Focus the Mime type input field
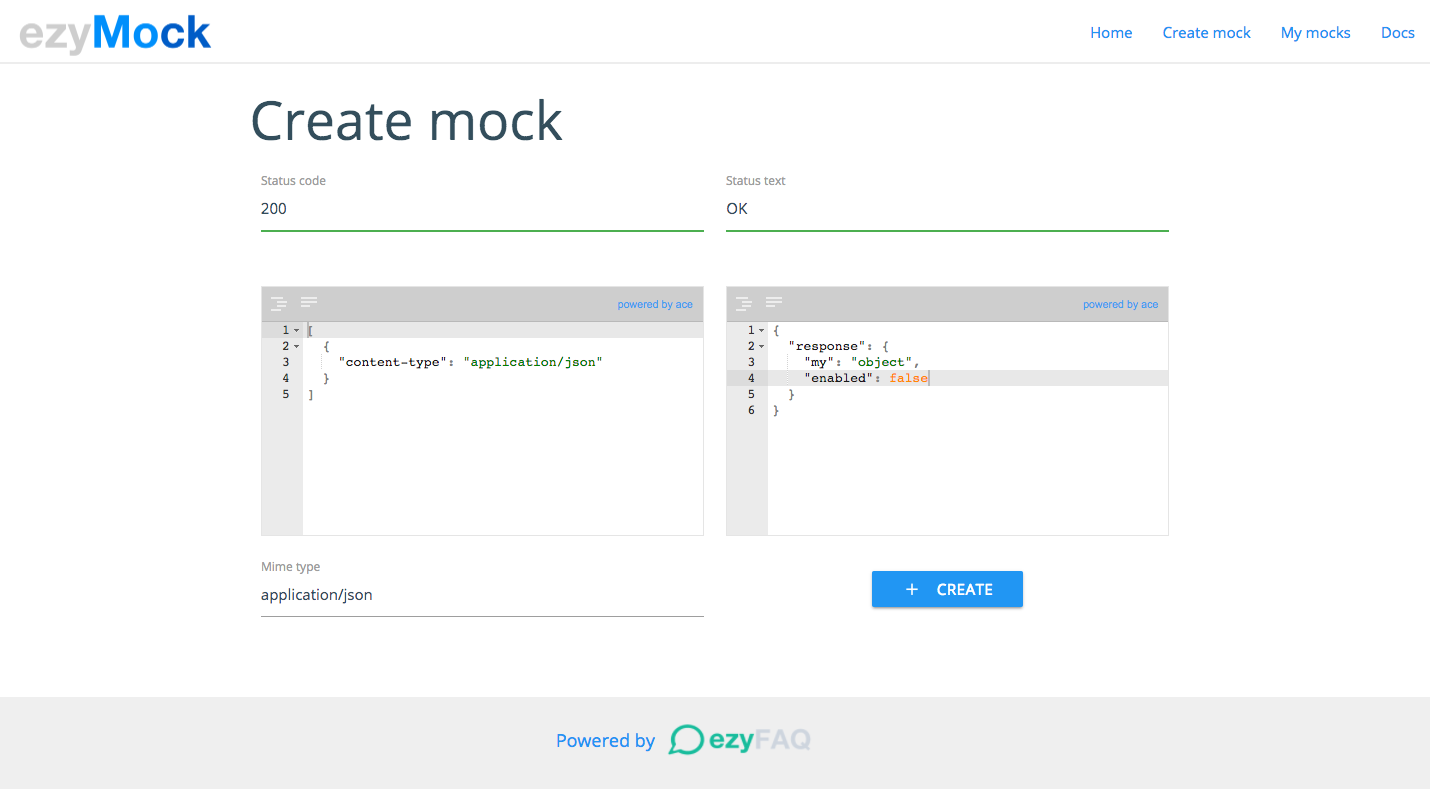The height and width of the screenshot is (789, 1430). coord(482,595)
